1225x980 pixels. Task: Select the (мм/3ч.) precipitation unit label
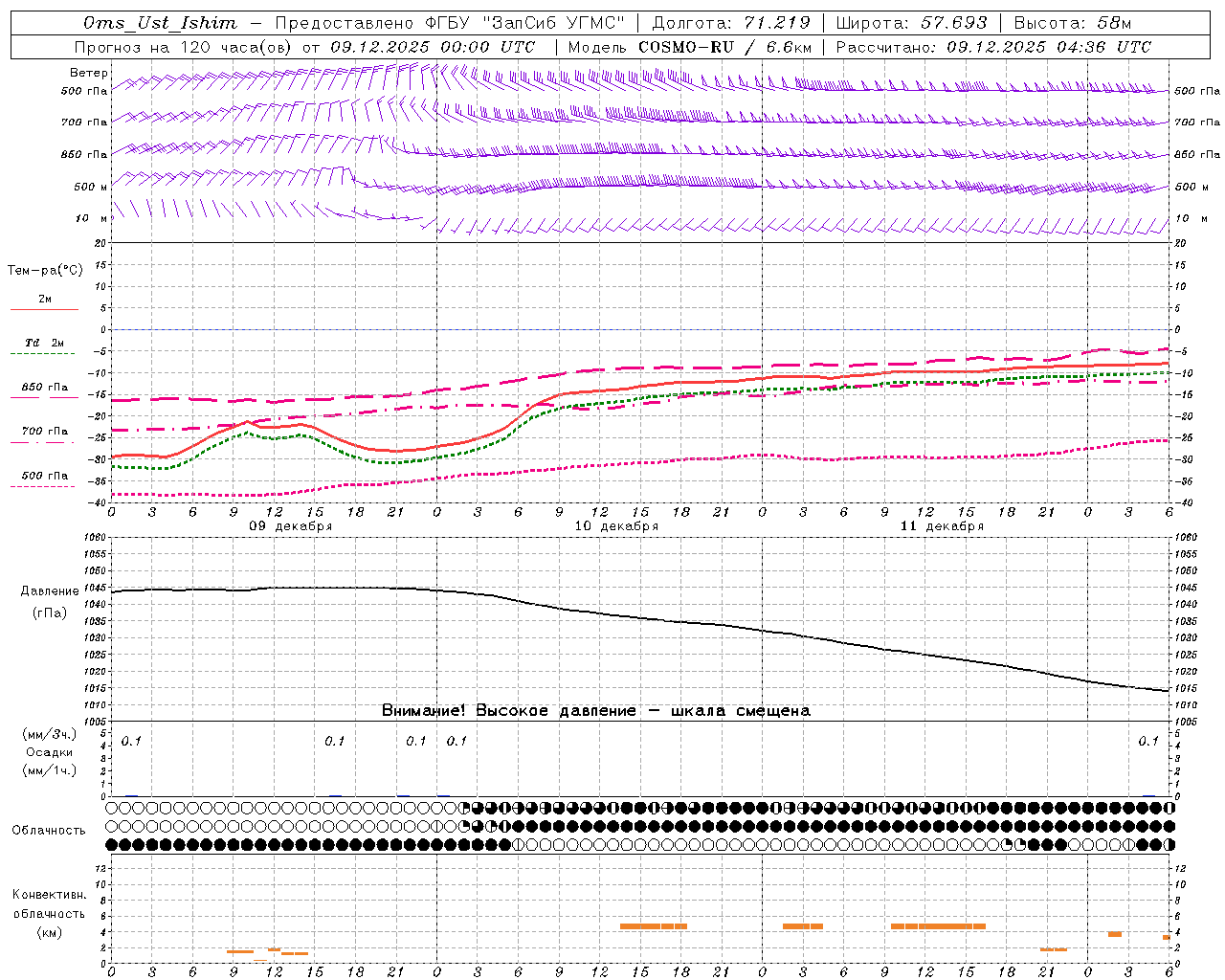50,734
